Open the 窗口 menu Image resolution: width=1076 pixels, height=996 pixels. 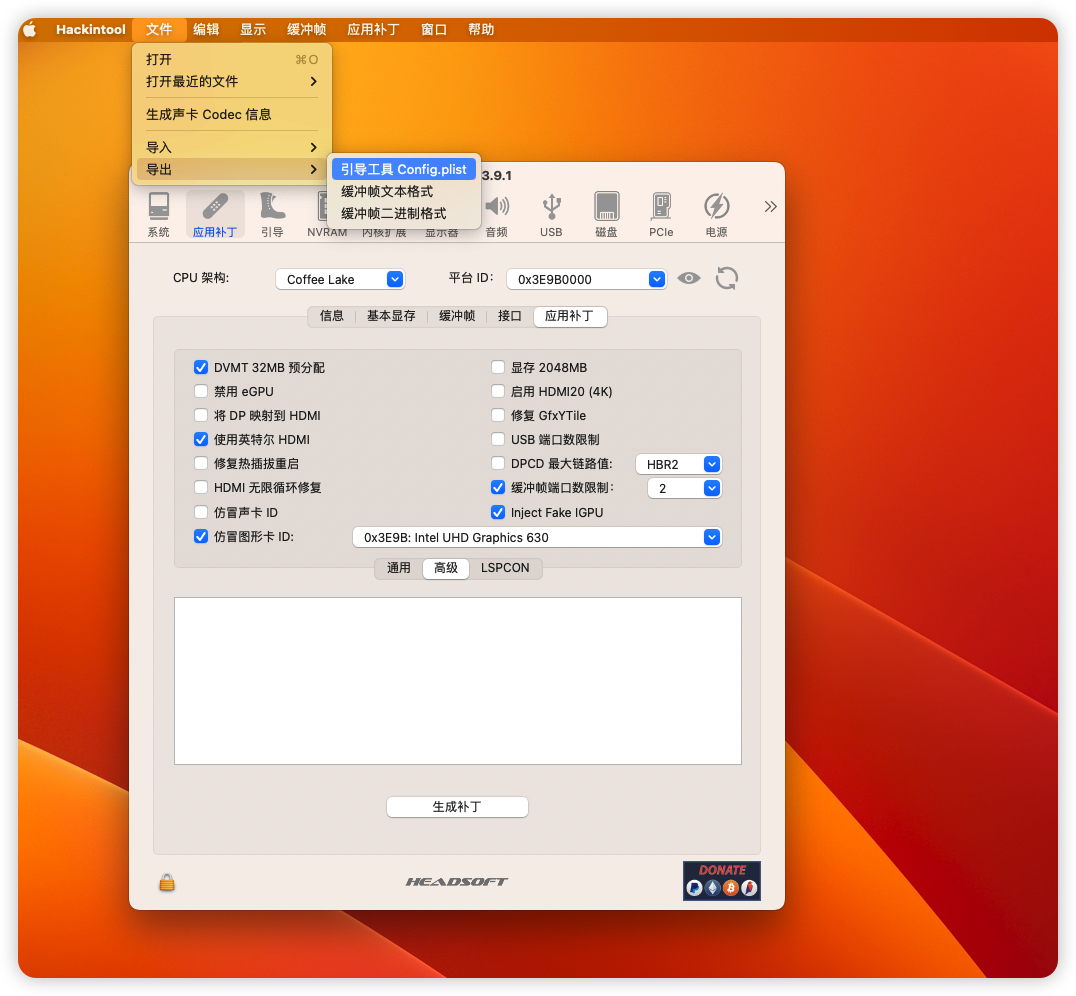[434, 30]
